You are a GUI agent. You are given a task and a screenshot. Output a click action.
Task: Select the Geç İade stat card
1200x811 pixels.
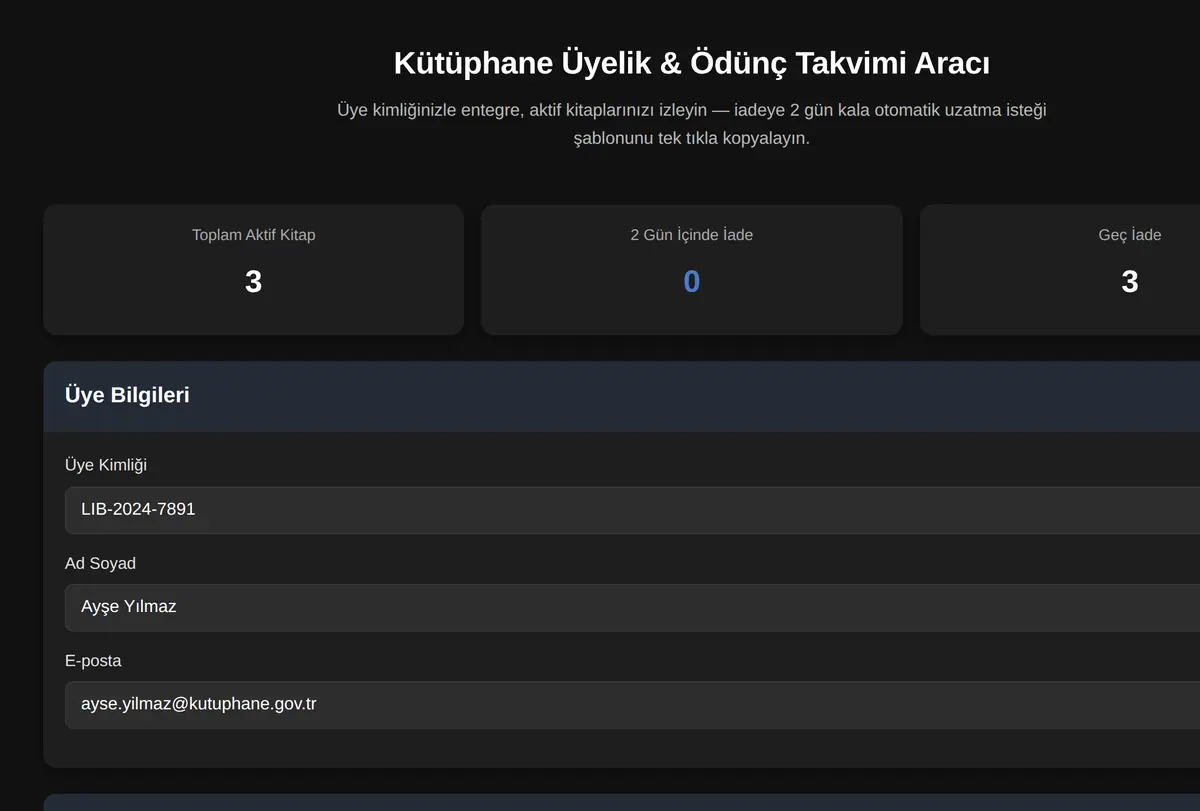tap(1060, 270)
